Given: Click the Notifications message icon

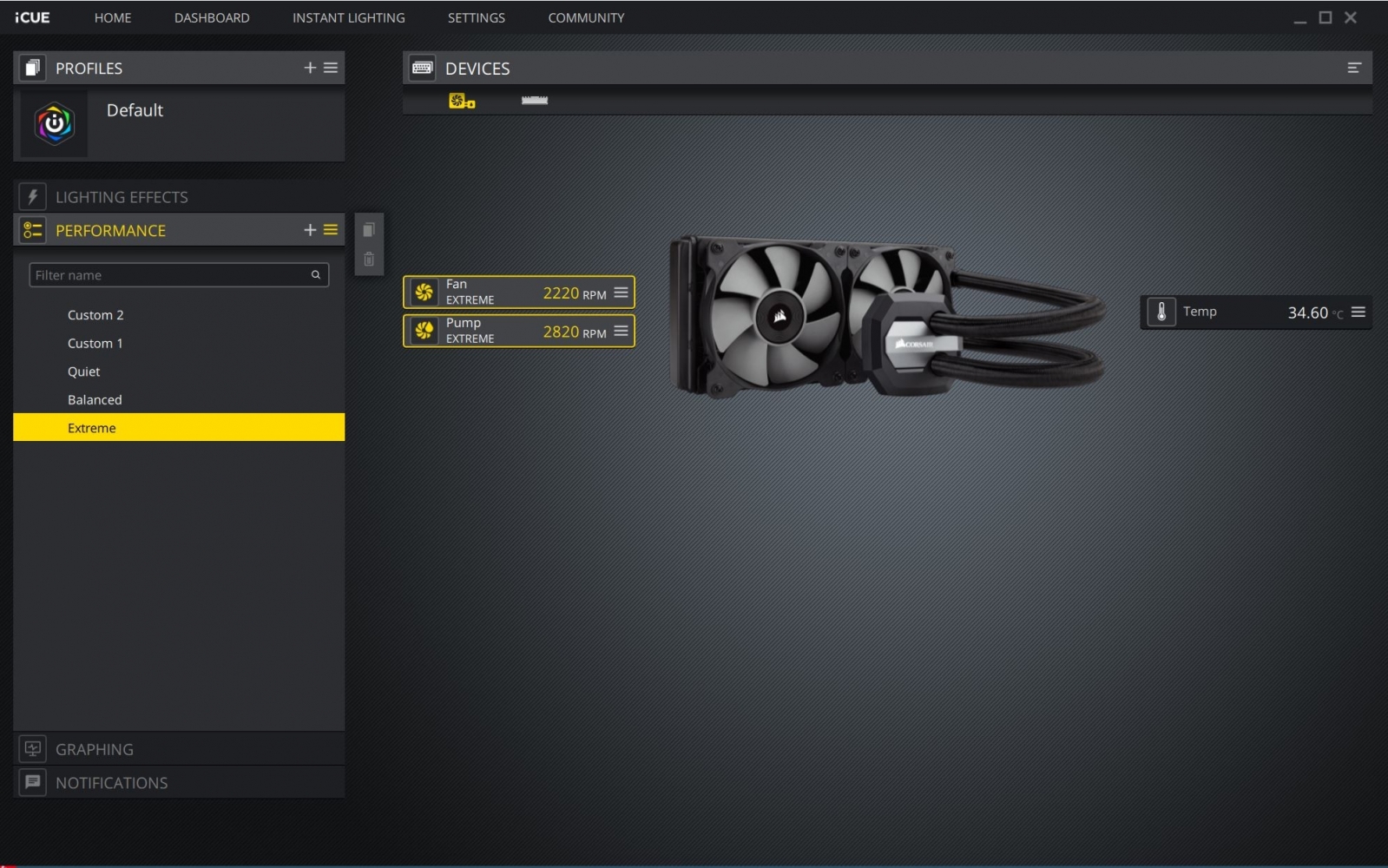Looking at the screenshot, I should 33,783.
